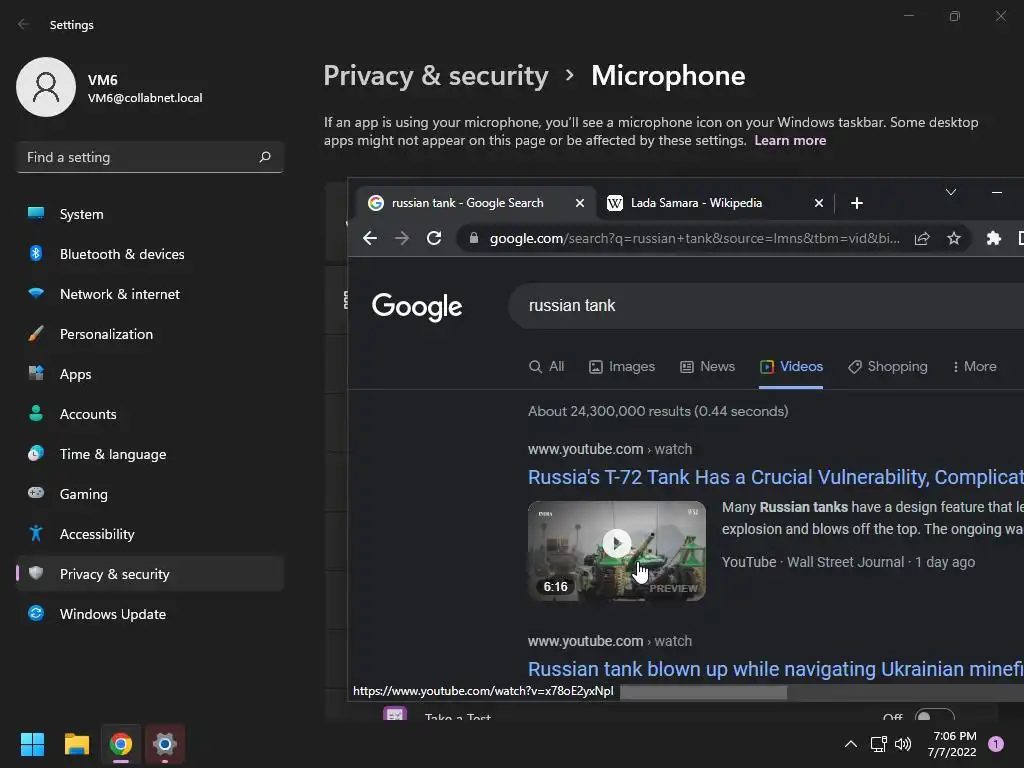Click the Find a setting search box
The width and height of the screenshot is (1024, 768).
(x=150, y=157)
